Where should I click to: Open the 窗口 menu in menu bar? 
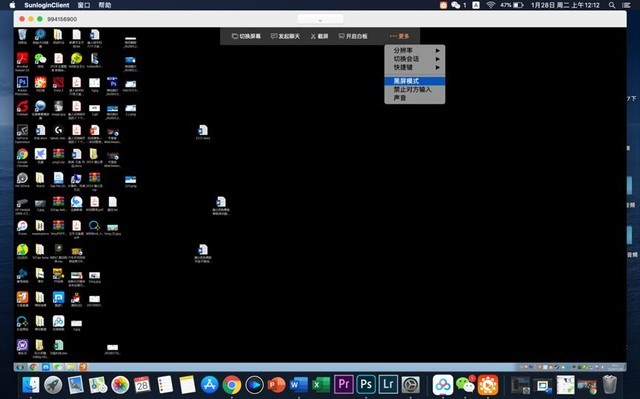point(84,5)
